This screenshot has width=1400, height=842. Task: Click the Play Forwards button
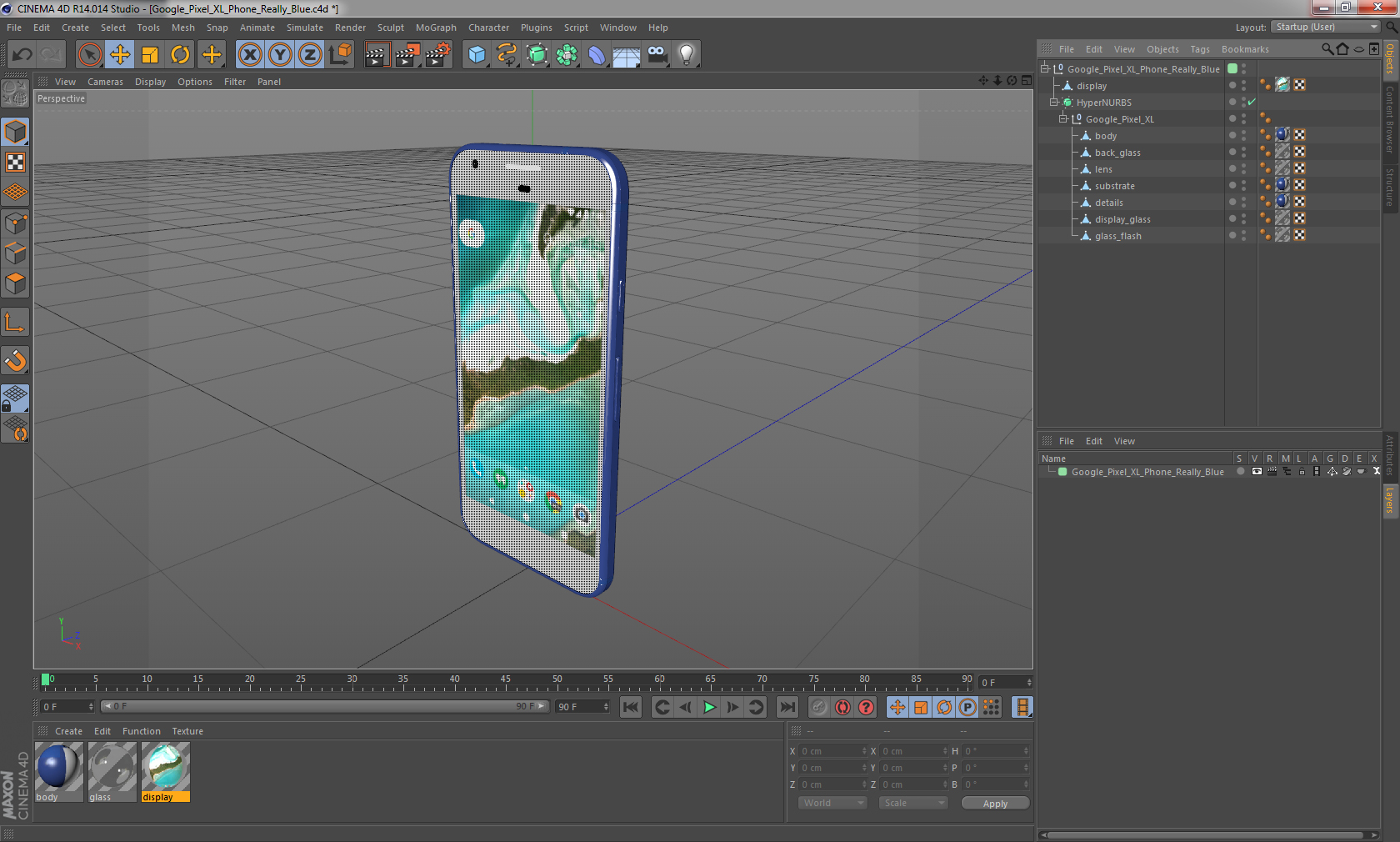709,707
